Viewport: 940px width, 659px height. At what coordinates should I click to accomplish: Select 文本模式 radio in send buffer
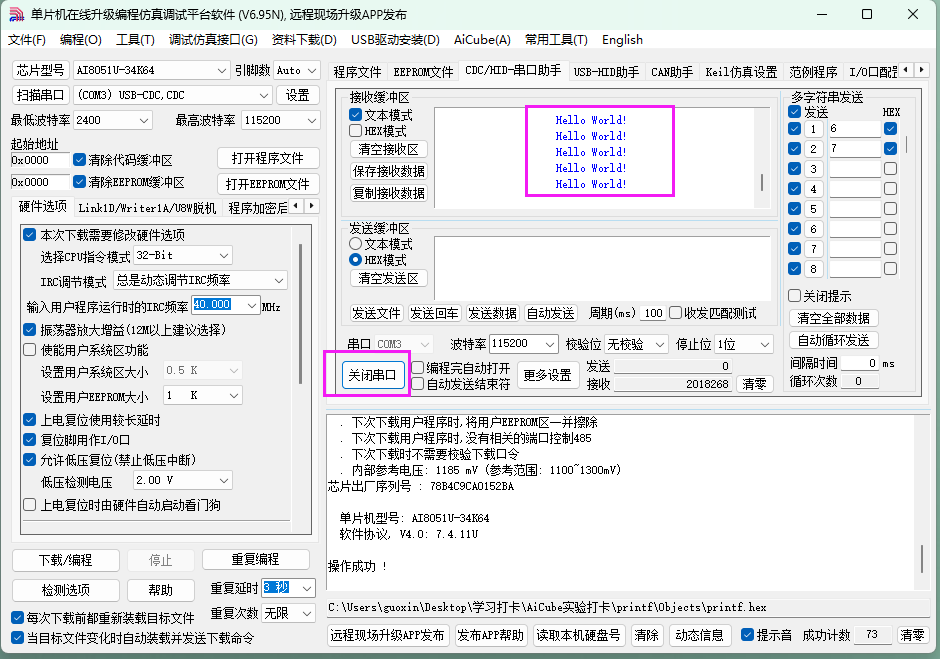[355, 244]
